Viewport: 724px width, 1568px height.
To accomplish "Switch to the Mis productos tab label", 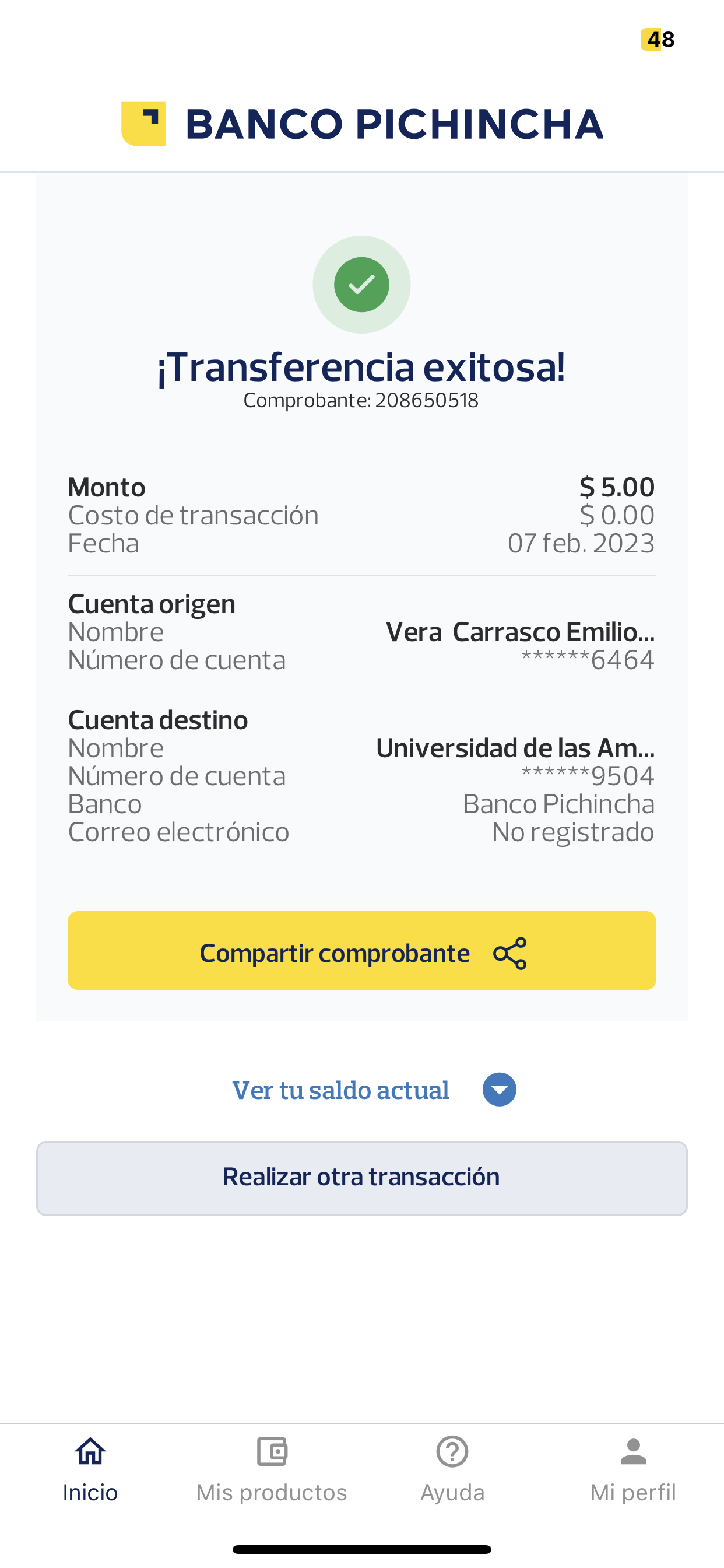I will pos(271,1493).
